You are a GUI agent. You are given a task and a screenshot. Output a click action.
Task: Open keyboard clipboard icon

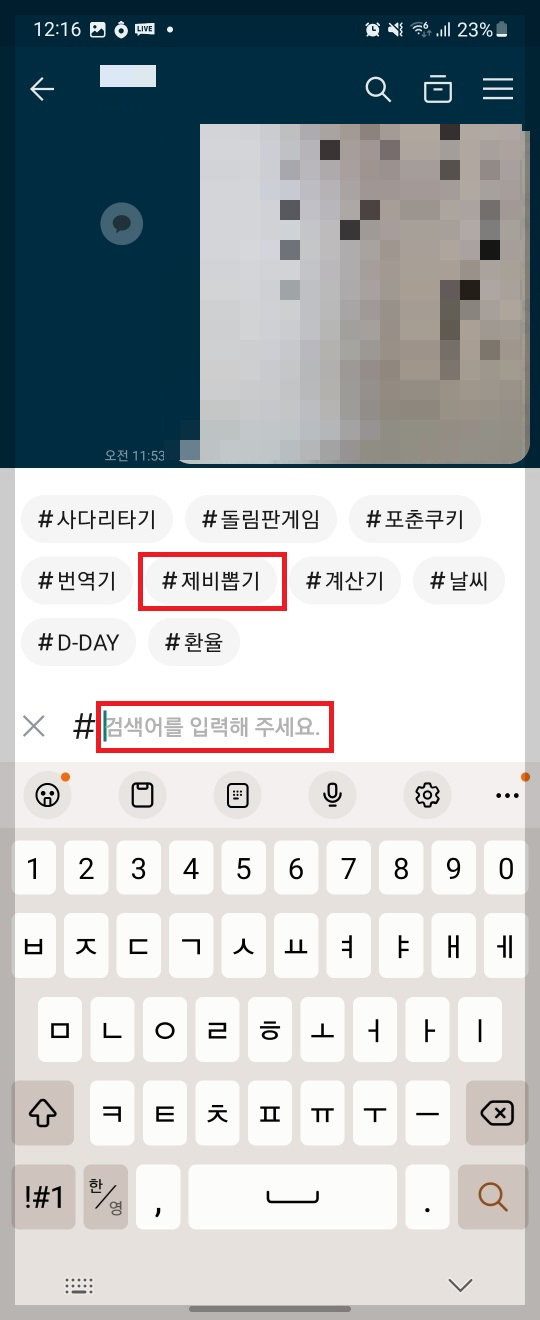(x=143, y=795)
